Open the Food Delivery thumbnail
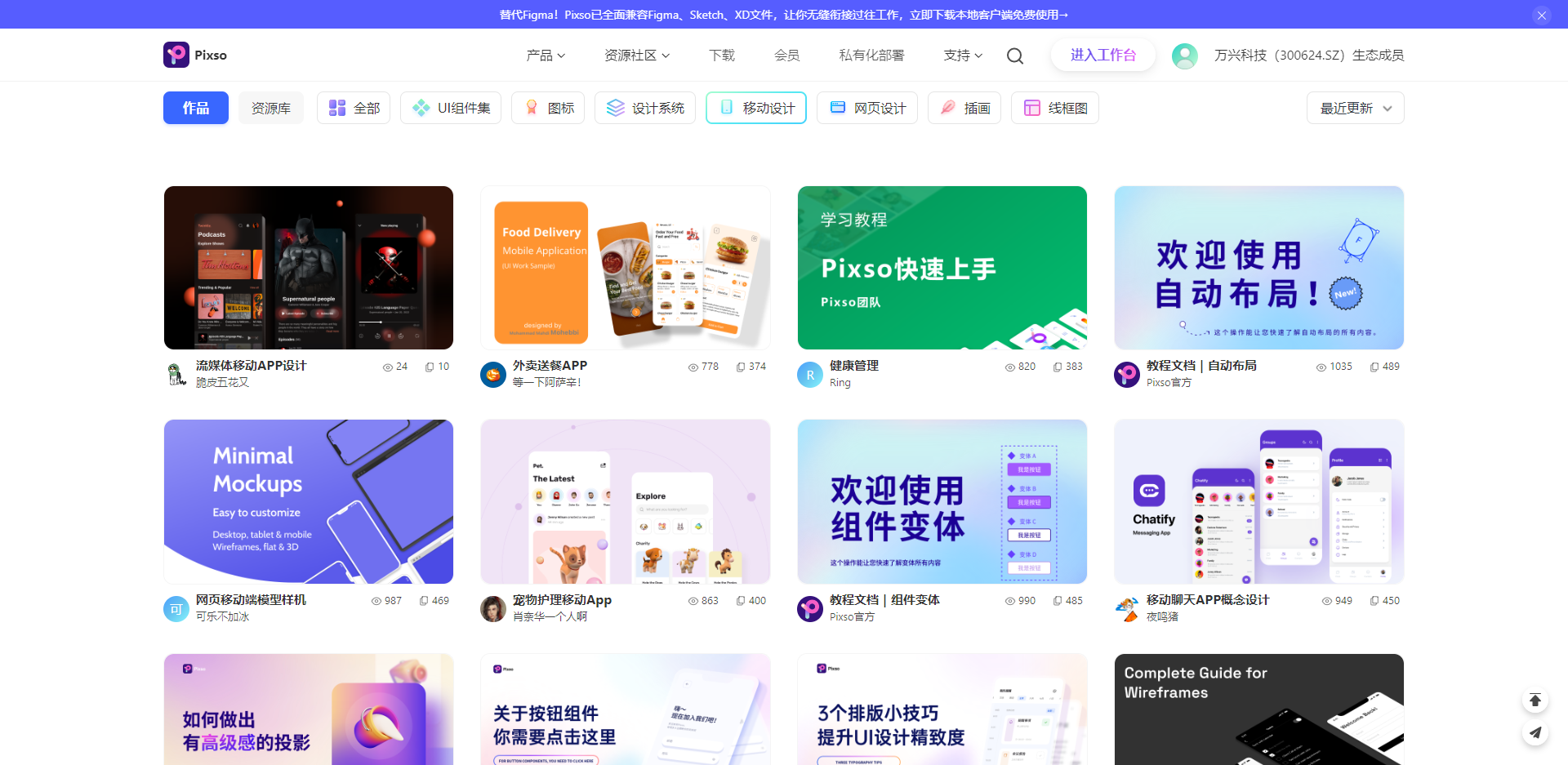 tap(626, 268)
